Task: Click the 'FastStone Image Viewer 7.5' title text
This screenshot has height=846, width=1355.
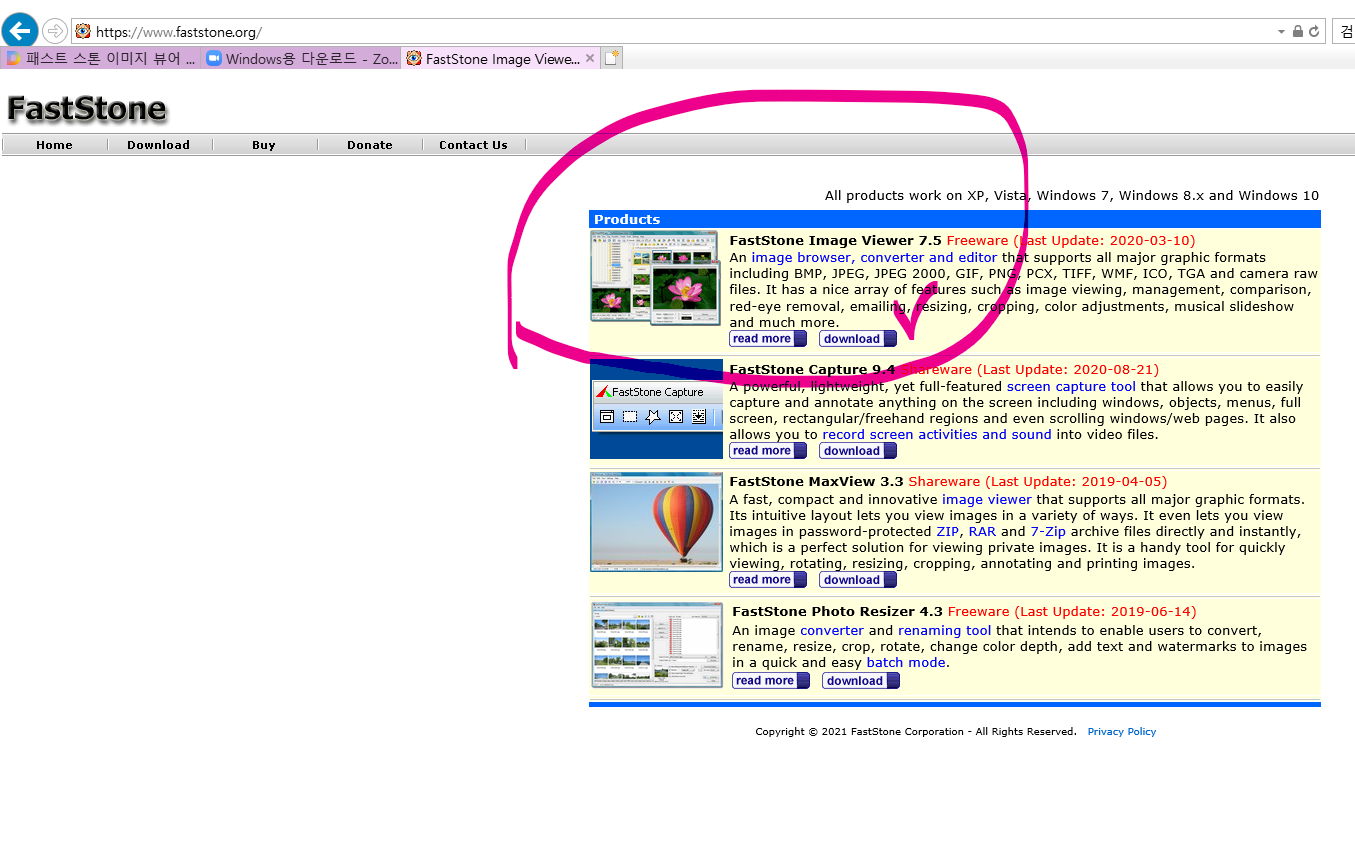Action: (835, 240)
